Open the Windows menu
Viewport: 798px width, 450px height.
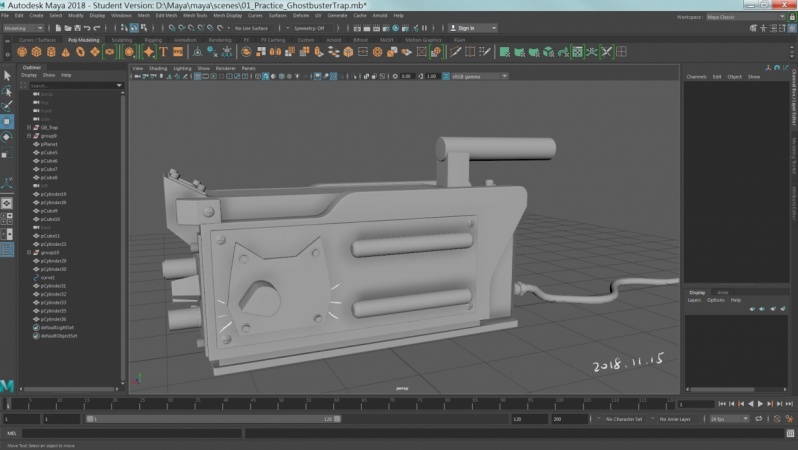point(121,16)
